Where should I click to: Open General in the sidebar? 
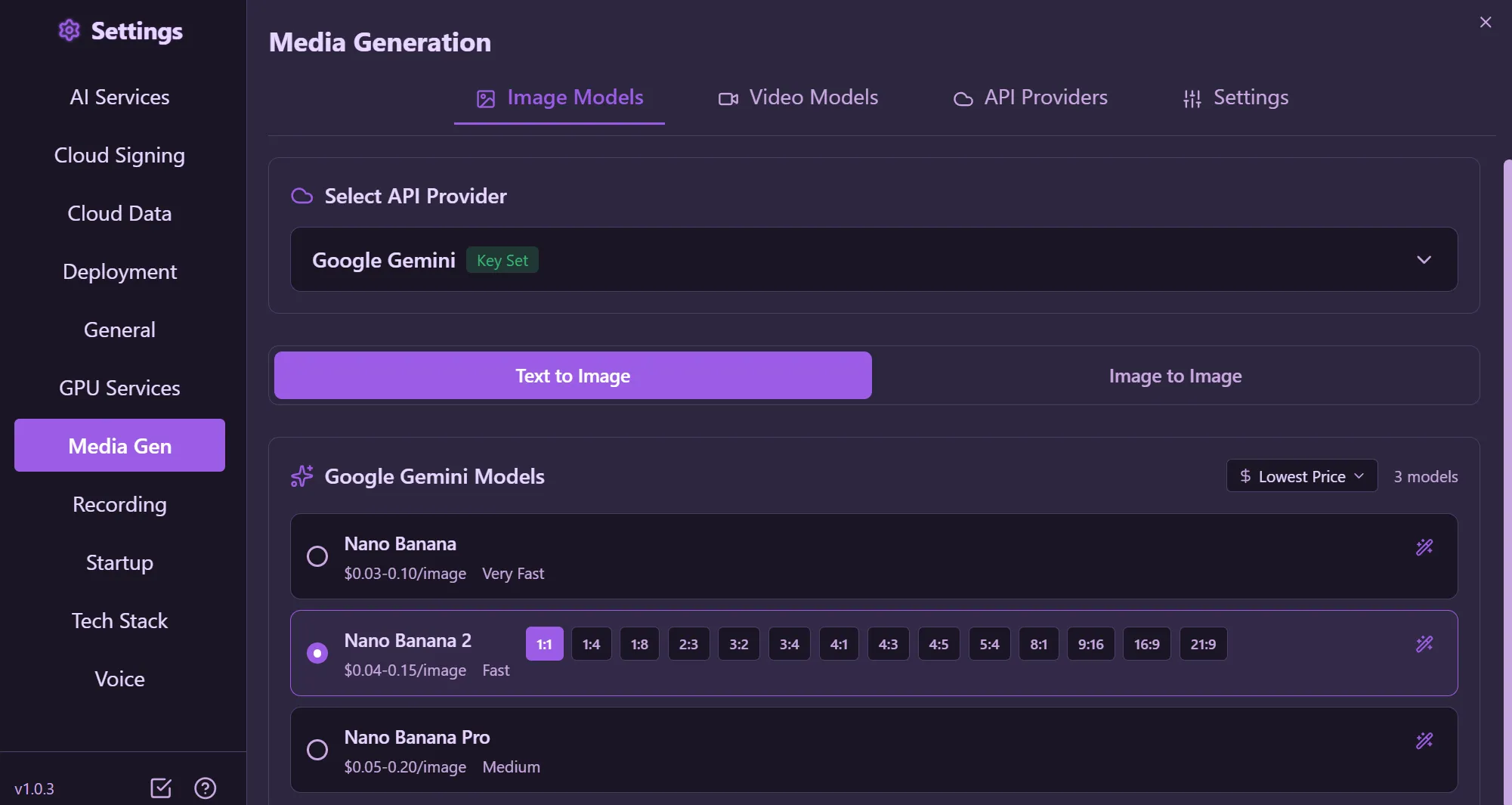click(x=119, y=330)
